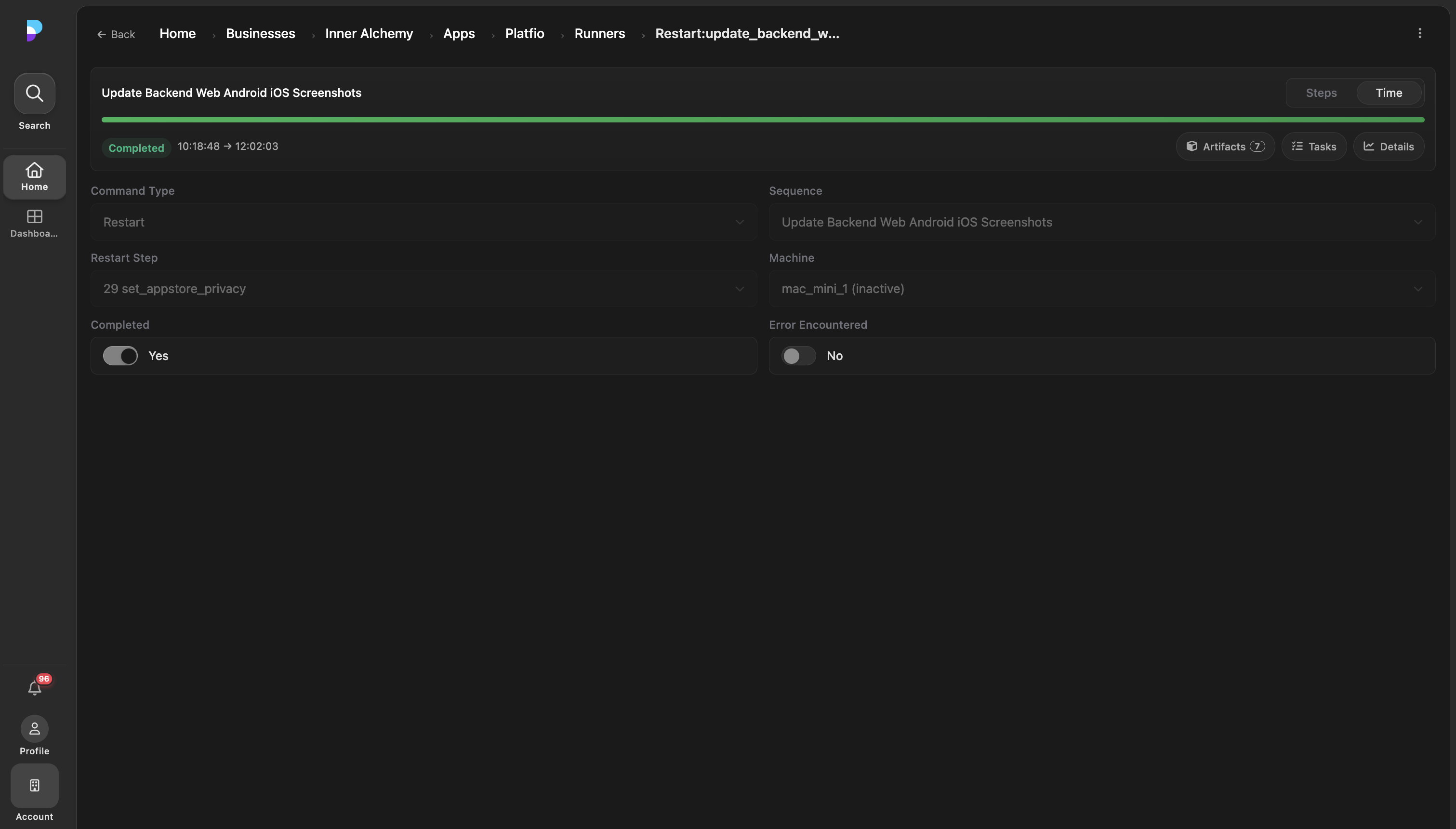Open Machine dropdown showing mac_mini_1 (inactive)
This screenshot has width=1456, height=829.
coord(1102,289)
